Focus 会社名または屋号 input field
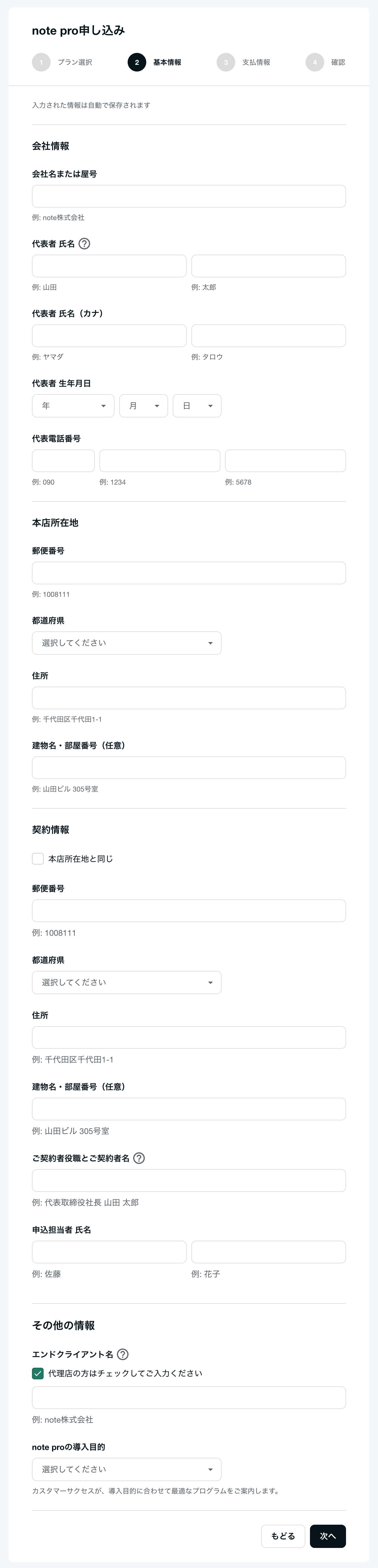378x1568 pixels. pos(189,196)
